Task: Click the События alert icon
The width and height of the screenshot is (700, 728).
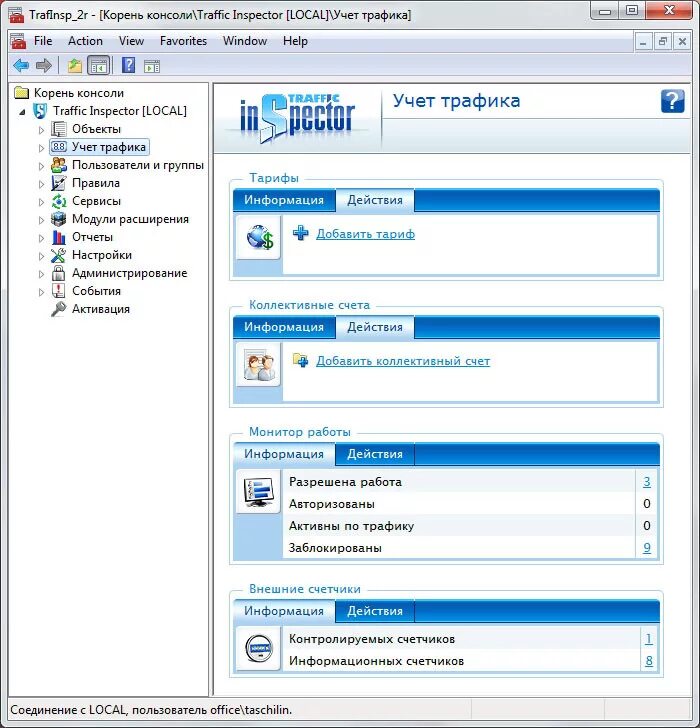Action: click(x=58, y=291)
